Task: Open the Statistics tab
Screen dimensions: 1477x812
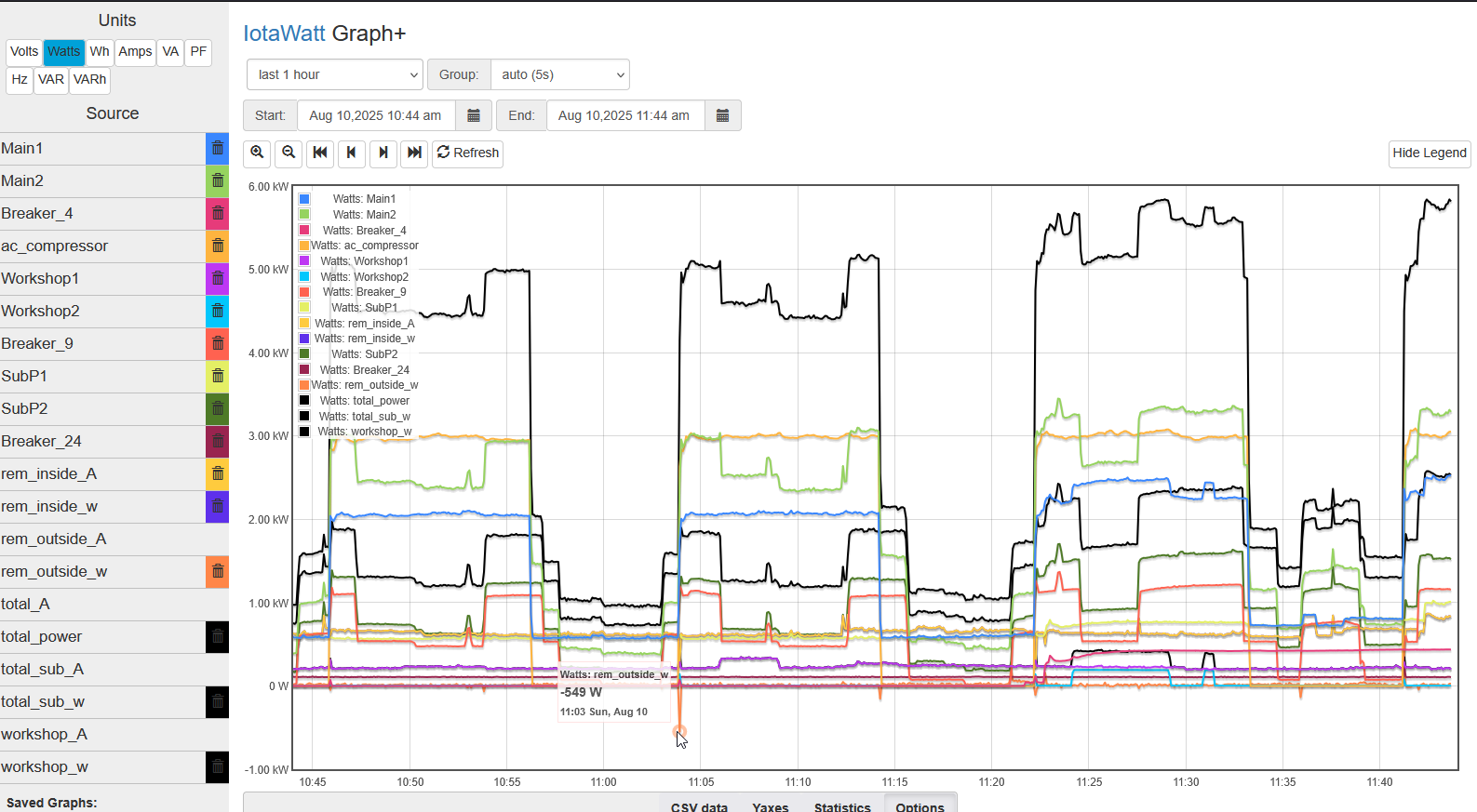Action: click(842, 805)
